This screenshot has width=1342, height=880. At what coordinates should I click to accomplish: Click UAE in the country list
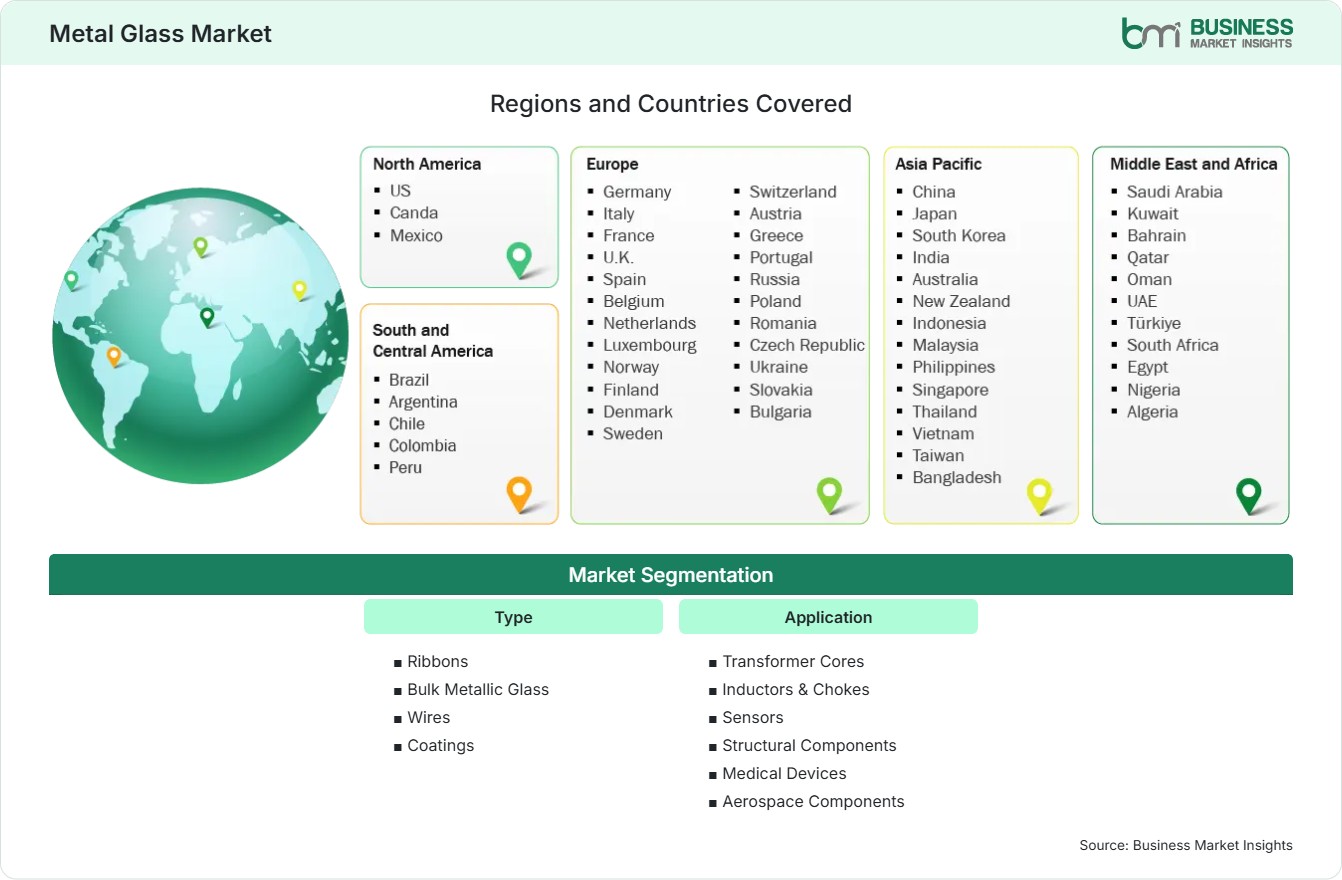point(1142,301)
